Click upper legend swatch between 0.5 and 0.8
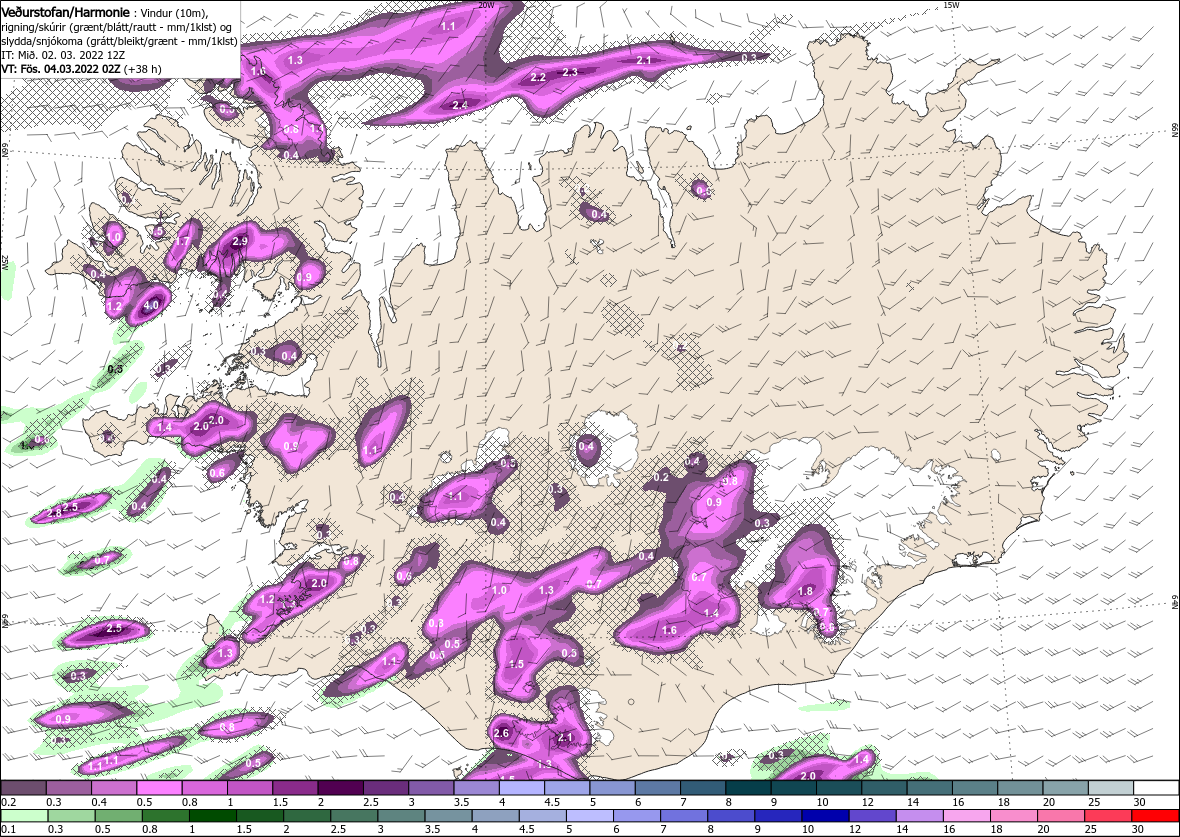The width and height of the screenshot is (1180, 837). click(160, 787)
